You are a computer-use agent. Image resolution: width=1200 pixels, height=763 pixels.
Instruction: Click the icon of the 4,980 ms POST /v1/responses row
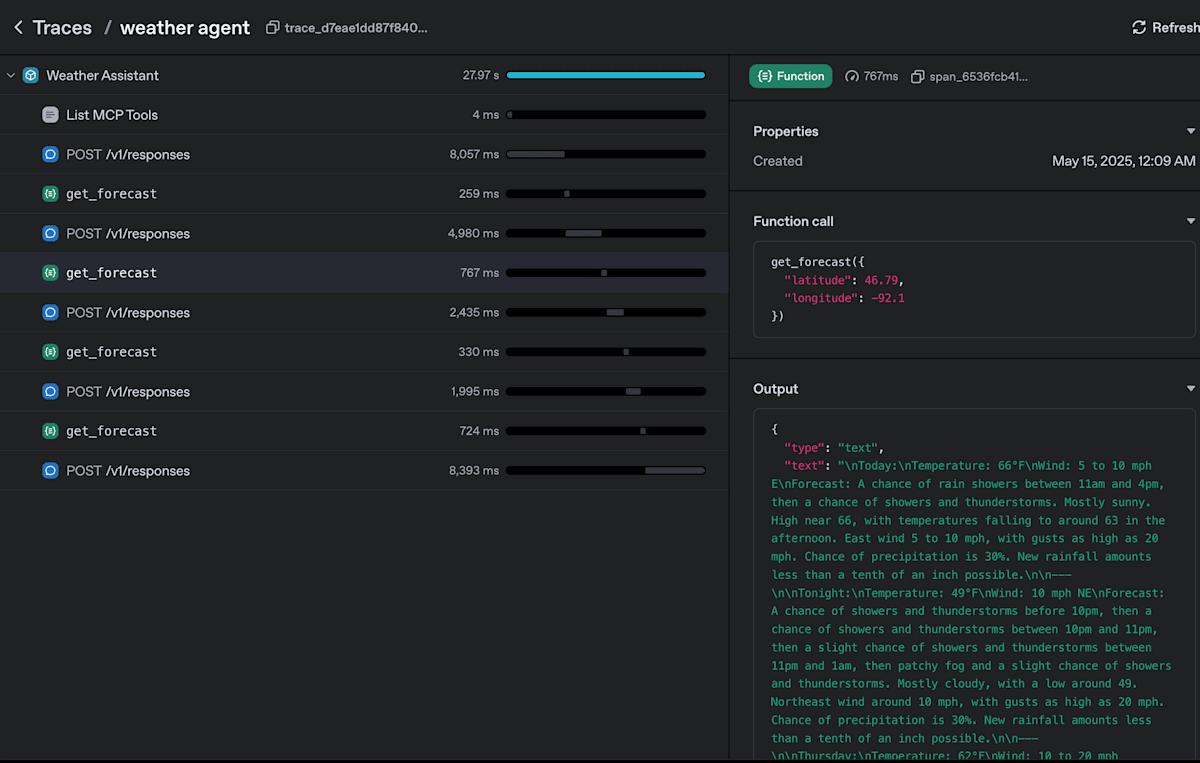50,233
